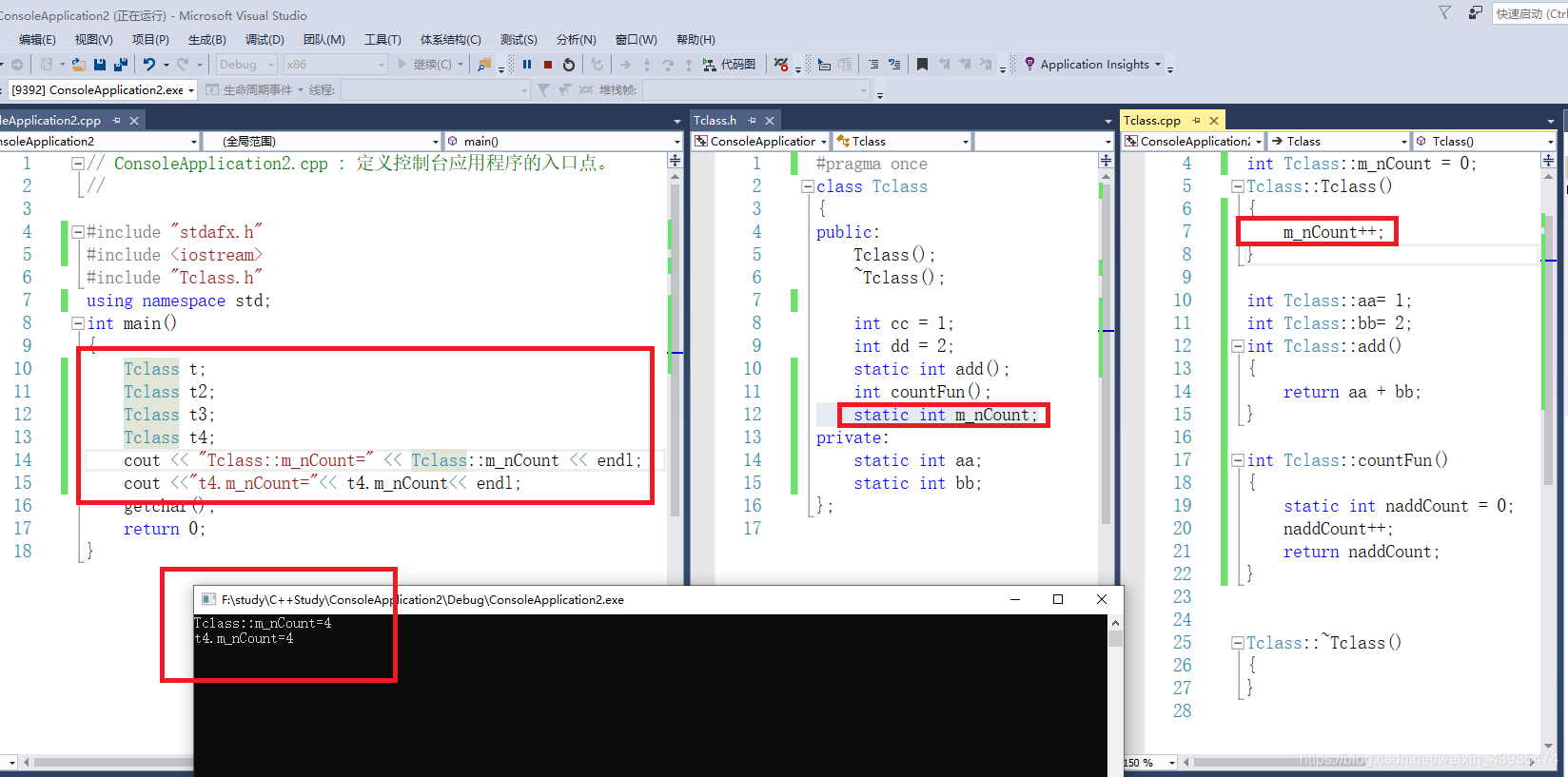The height and width of the screenshot is (777, 1568).
Task: Close the ConsoleApplication2.cpp tab
Action: (x=134, y=120)
